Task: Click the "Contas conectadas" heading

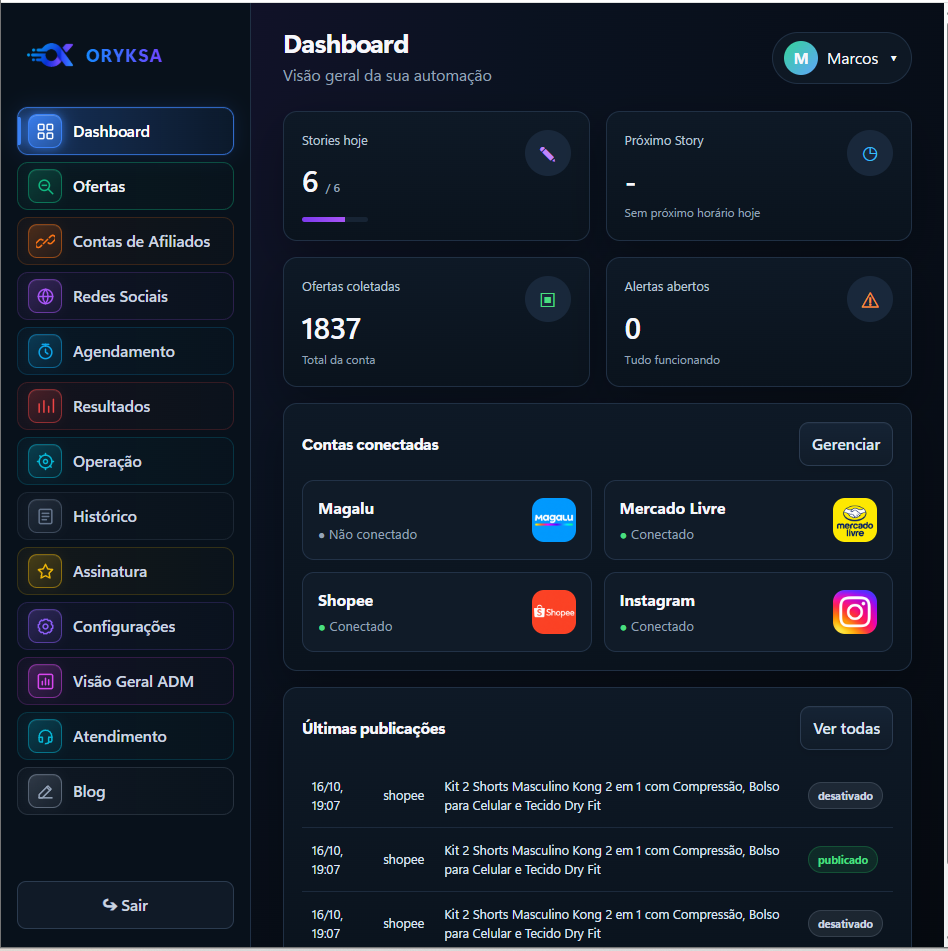Action: [370, 445]
